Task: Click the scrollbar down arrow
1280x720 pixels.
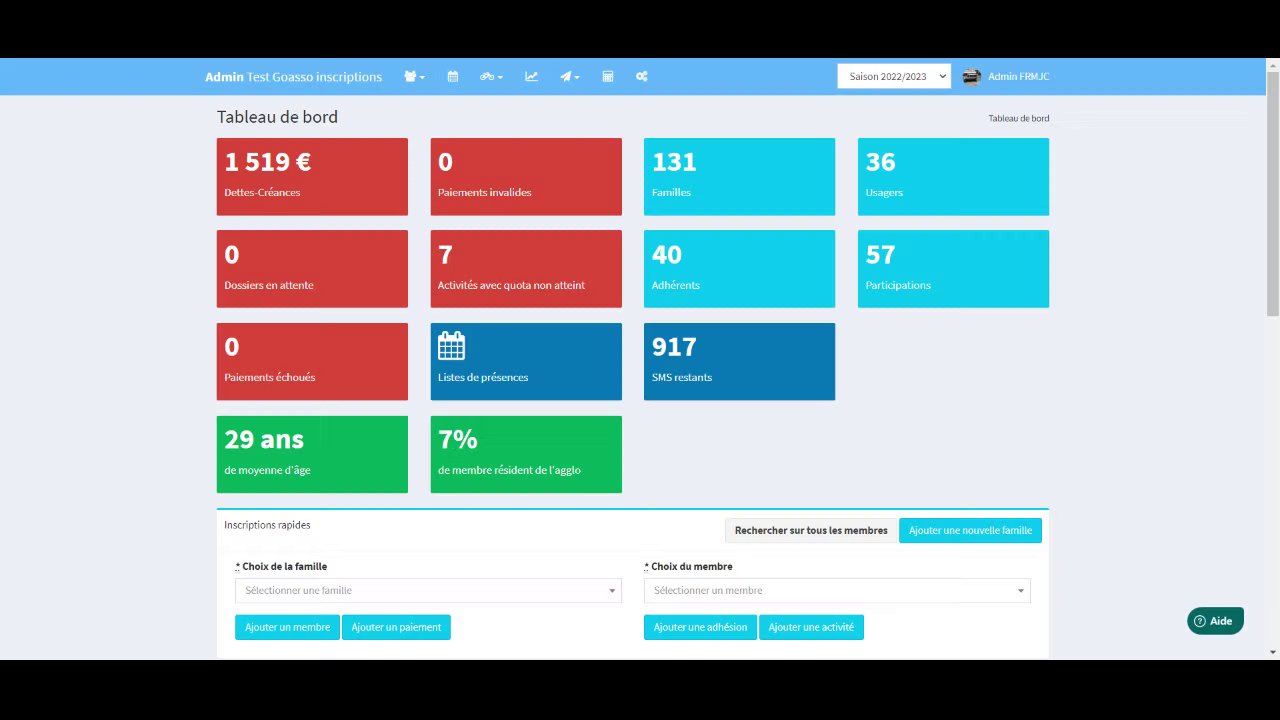Action: pyautogui.click(x=1273, y=652)
